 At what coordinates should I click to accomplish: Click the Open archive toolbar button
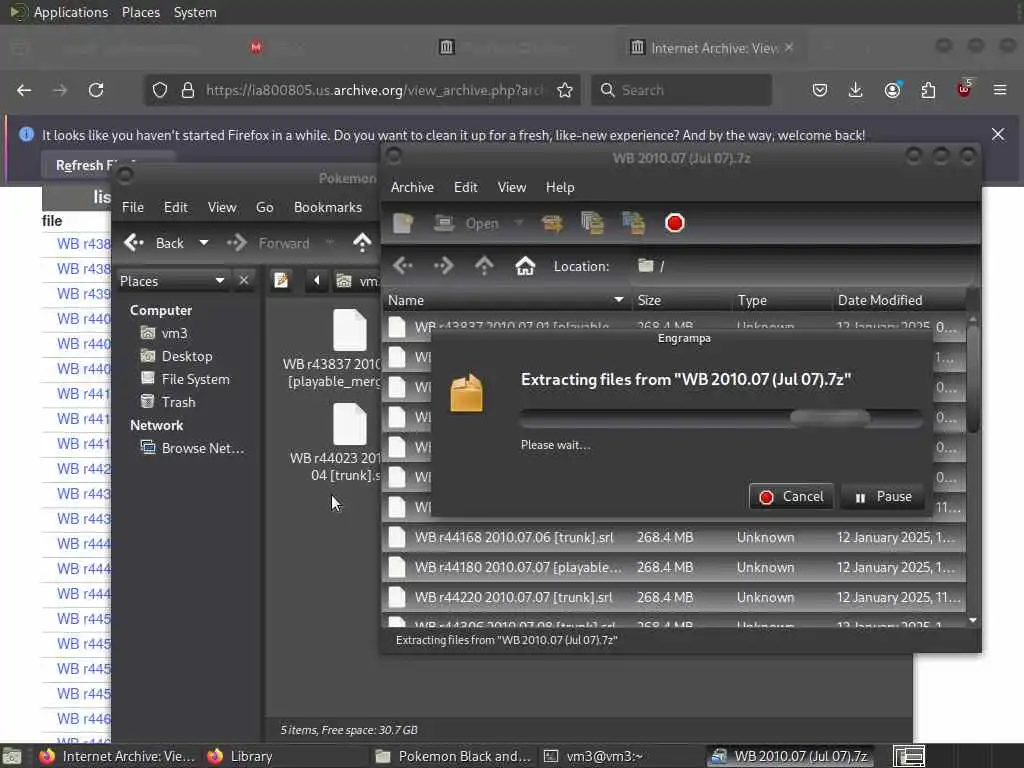point(466,223)
